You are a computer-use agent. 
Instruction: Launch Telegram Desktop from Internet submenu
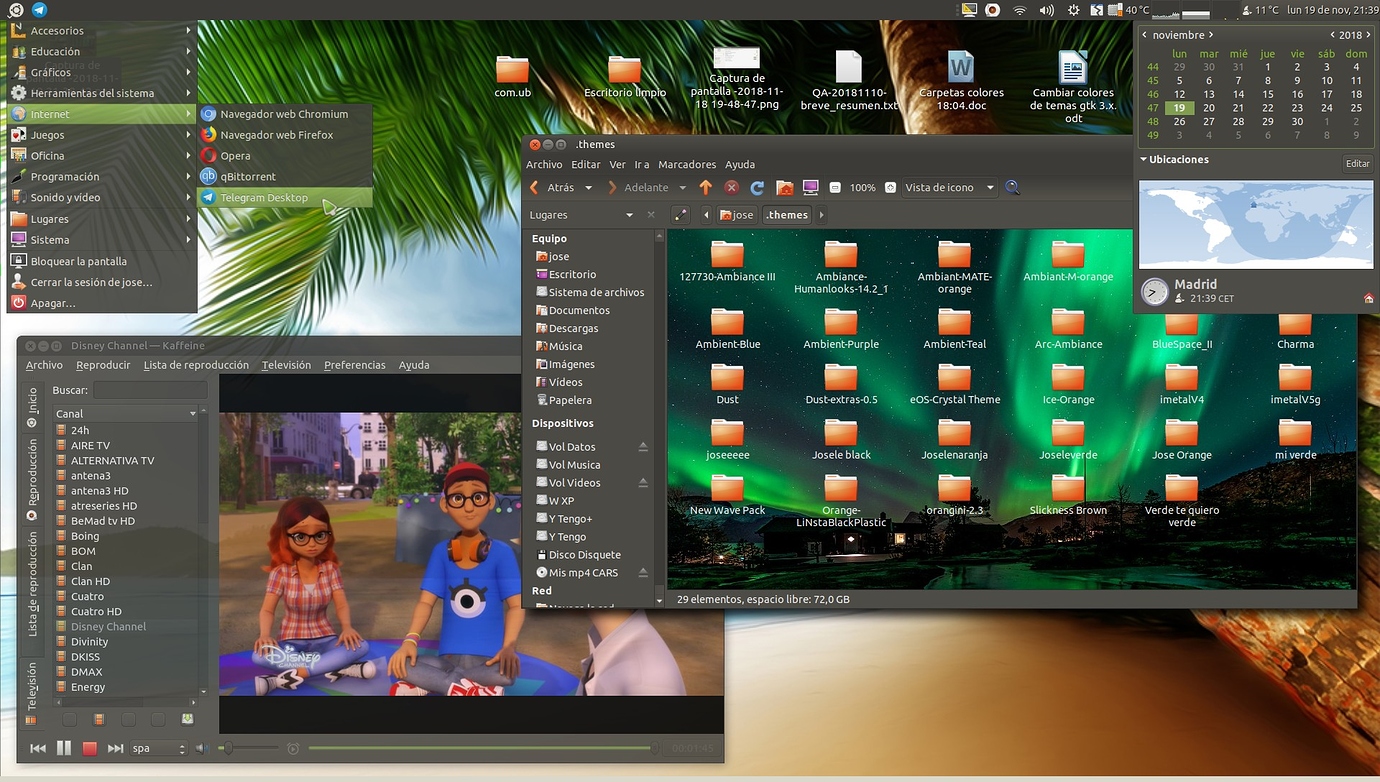(x=285, y=198)
